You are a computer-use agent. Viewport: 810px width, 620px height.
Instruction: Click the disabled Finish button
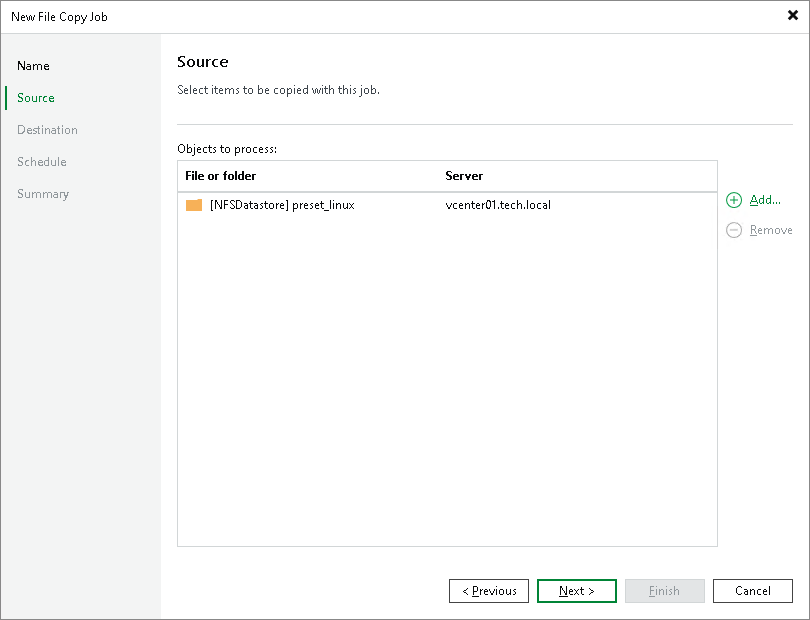click(x=664, y=591)
